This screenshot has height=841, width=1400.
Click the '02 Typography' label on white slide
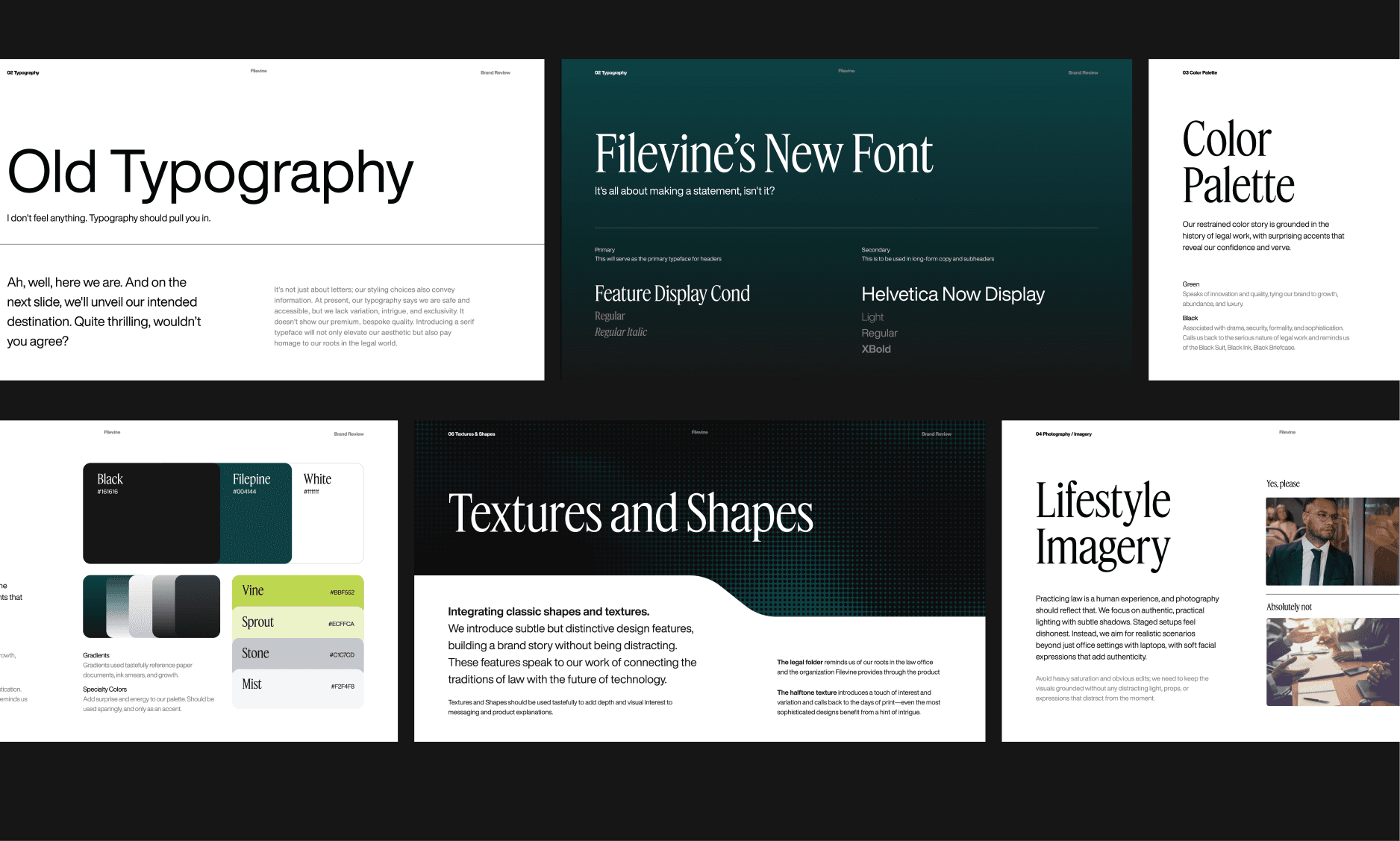[23, 73]
